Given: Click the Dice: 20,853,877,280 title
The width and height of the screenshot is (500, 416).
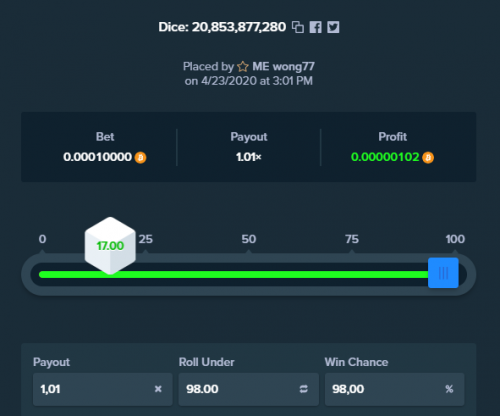Looking at the screenshot, I should (222, 27).
